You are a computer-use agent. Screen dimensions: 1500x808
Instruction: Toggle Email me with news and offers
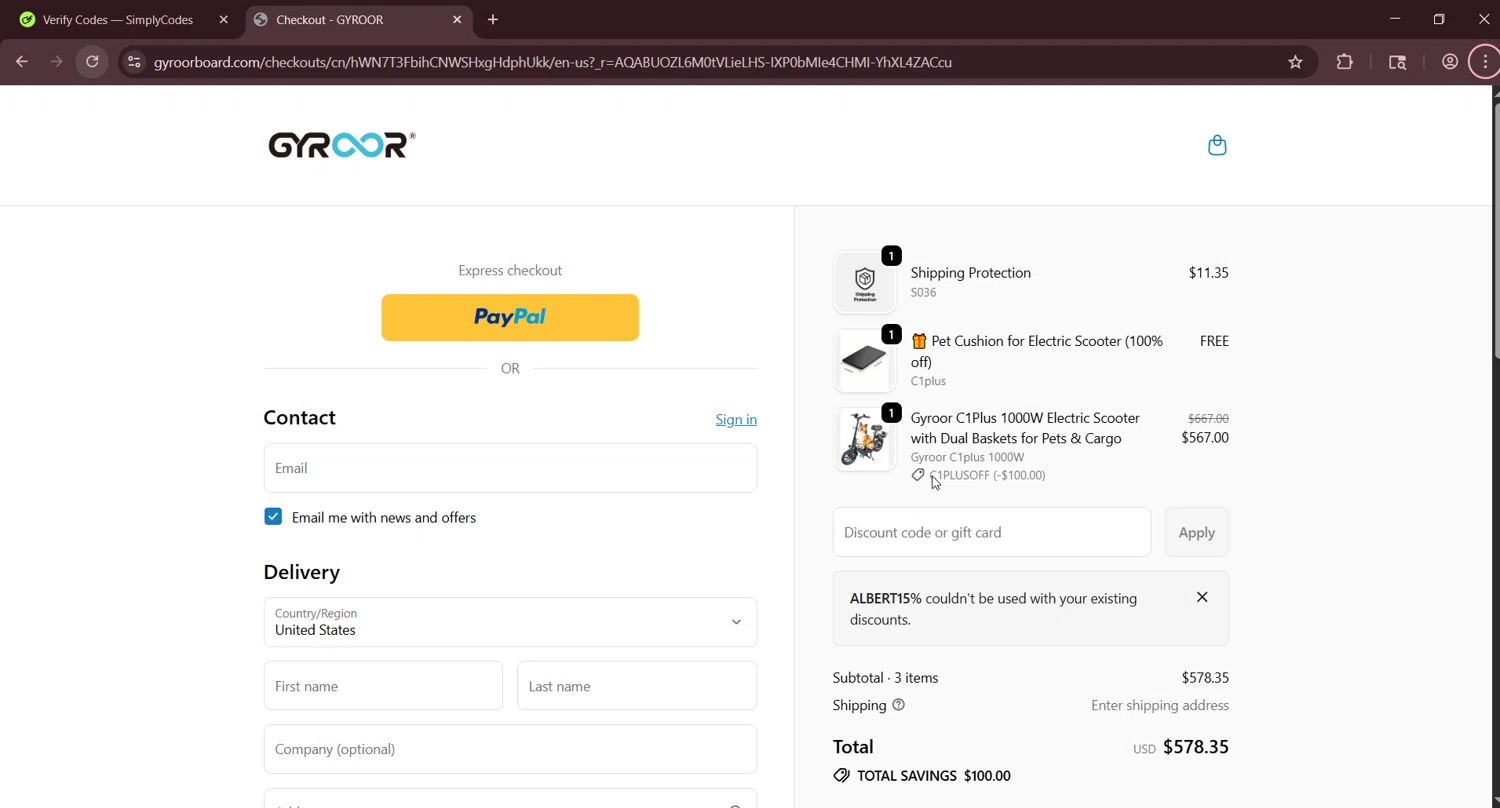(273, 517)
